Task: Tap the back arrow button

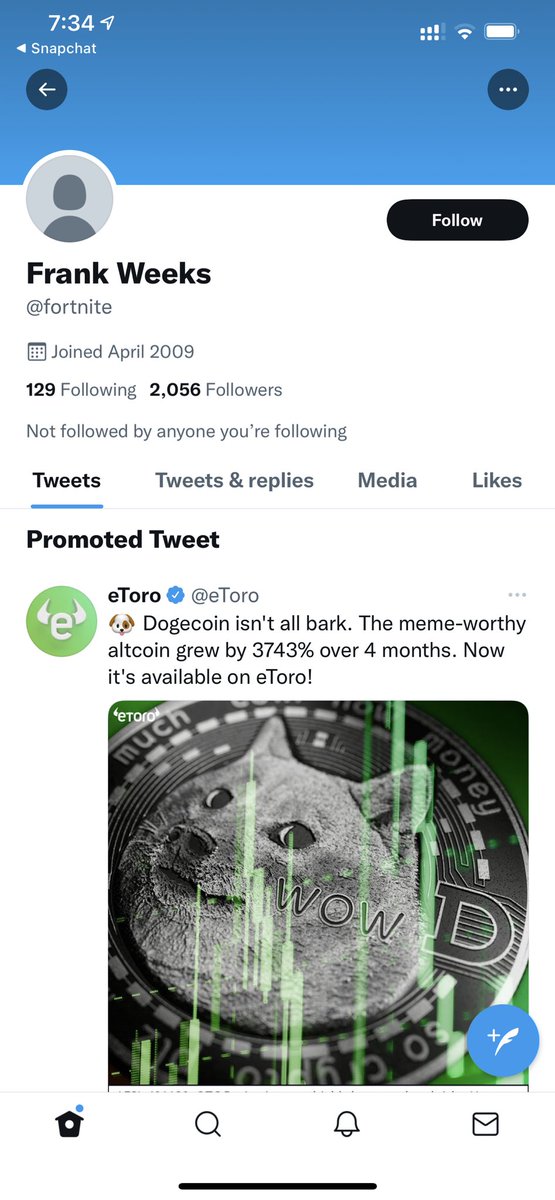Action: tap(47, 90)
